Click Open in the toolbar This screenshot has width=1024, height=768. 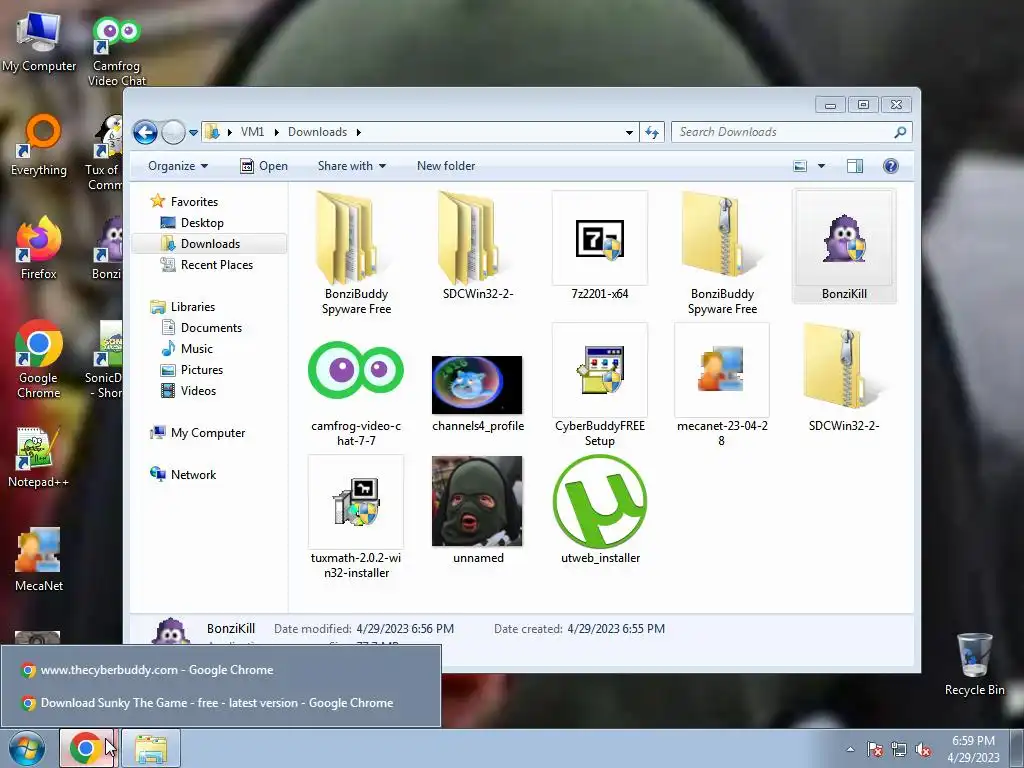click(264, 166)
